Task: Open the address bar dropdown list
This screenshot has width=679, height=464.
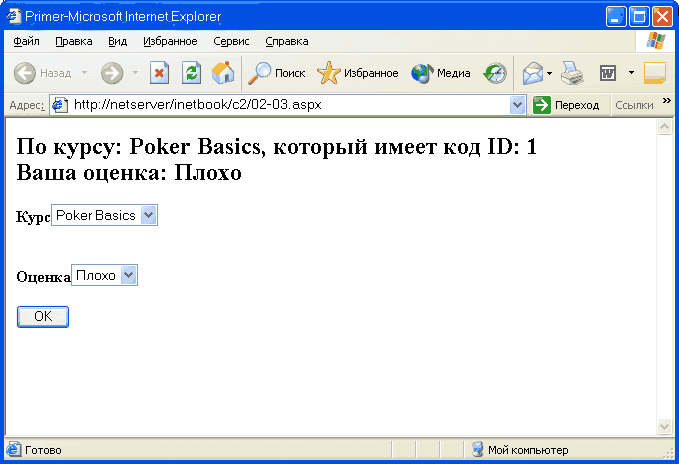Action: 517,105
